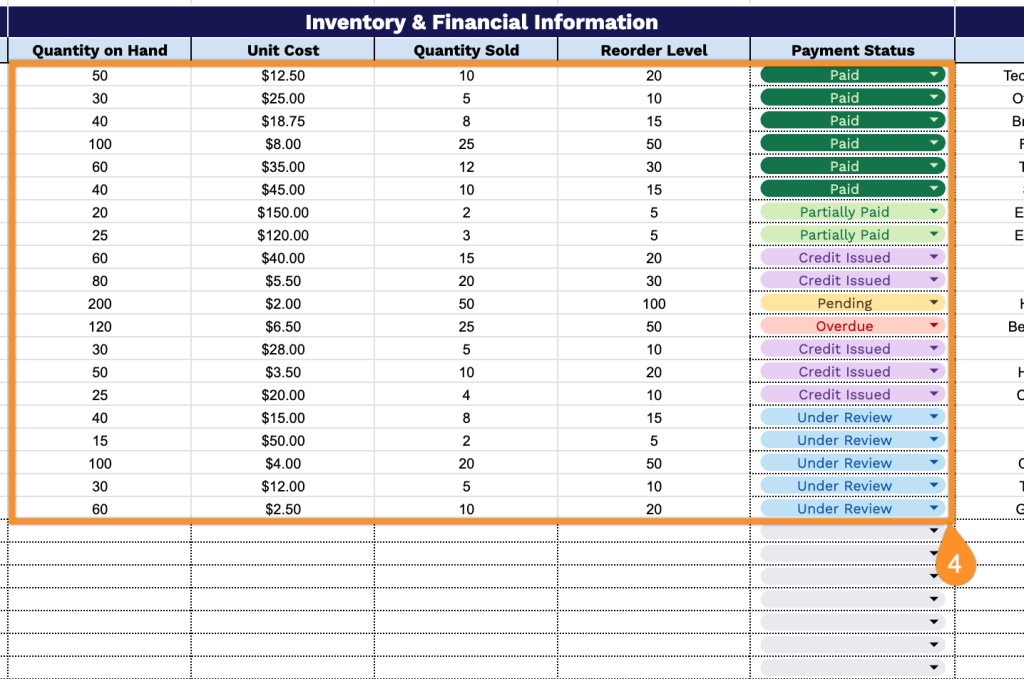Expand Credit Issued dropdown in the $40.00 row

click(x=934, y=257)
